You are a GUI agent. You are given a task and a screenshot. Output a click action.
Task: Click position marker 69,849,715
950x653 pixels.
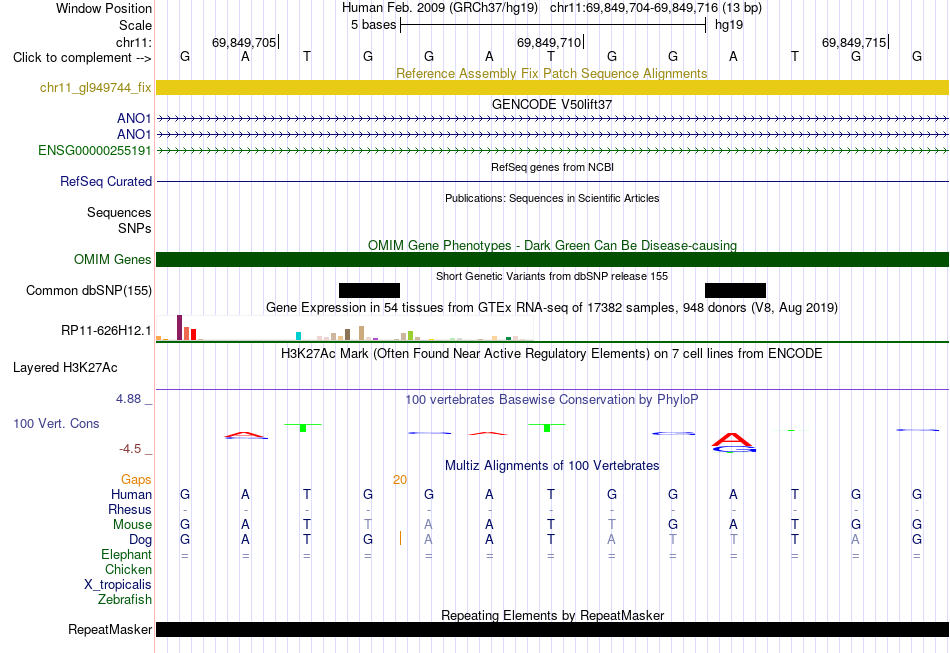click(855, 42)
